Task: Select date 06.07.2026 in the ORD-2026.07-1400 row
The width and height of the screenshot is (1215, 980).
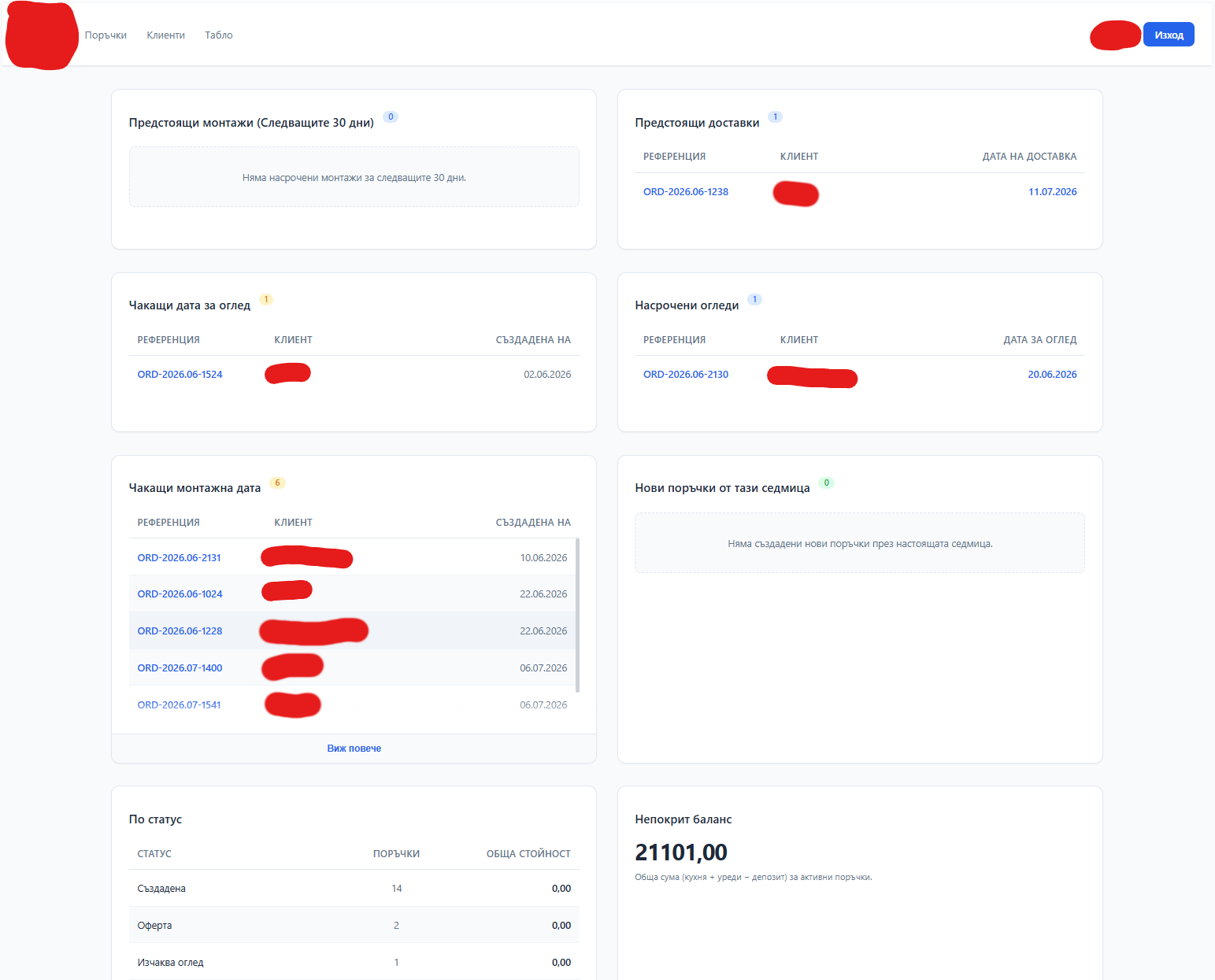Action: click(543, 668)
